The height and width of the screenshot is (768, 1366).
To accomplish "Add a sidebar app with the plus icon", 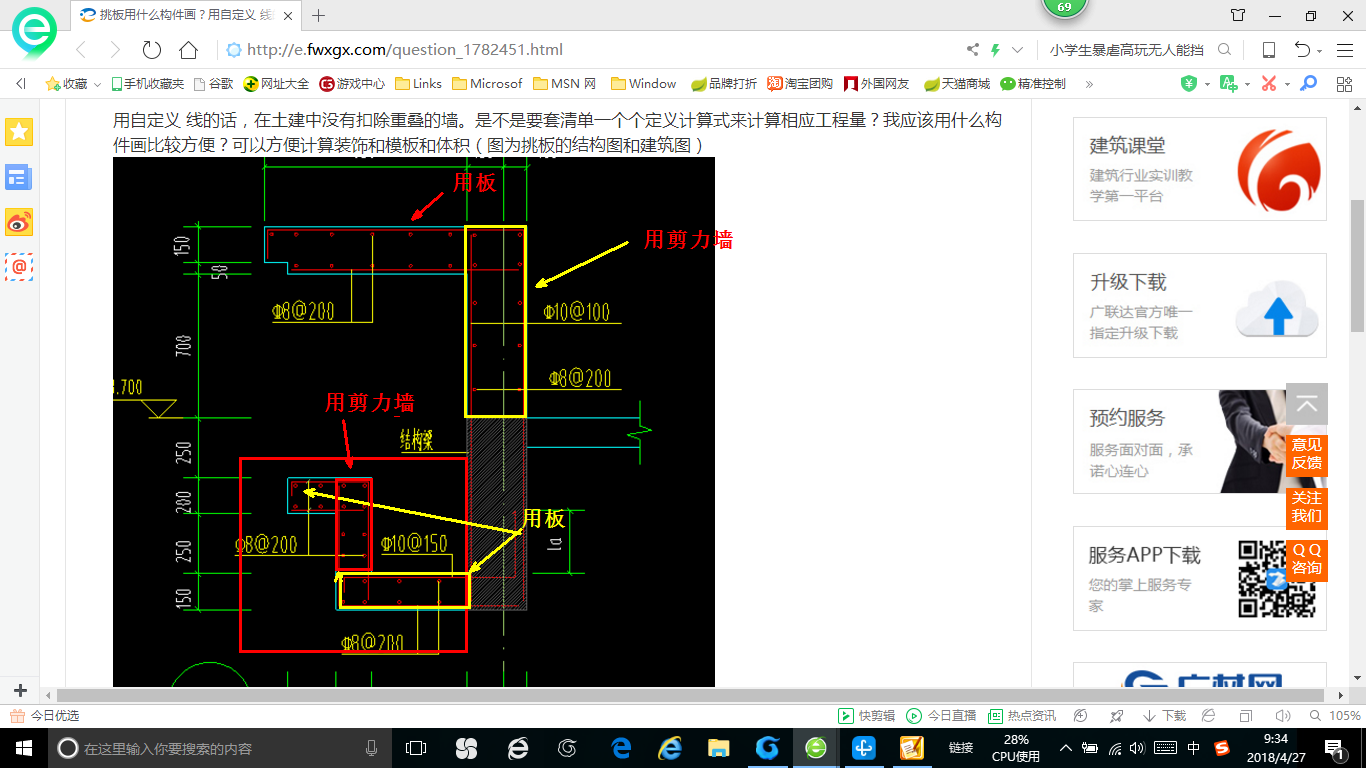I will pyautogui.click(x=20, y=691).
